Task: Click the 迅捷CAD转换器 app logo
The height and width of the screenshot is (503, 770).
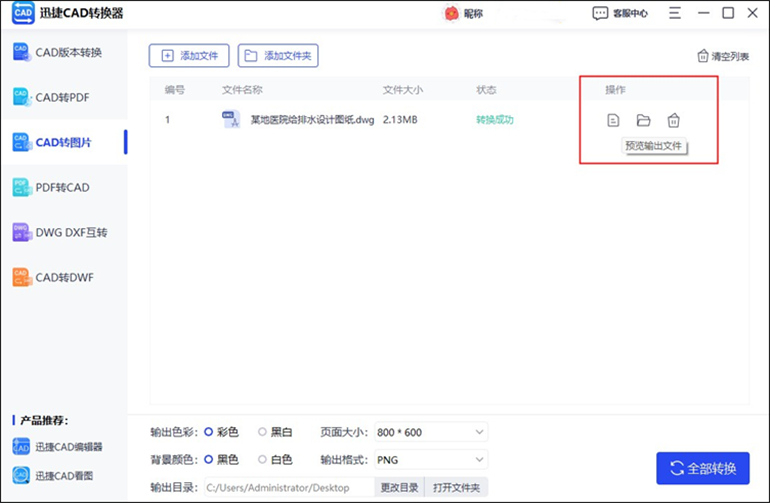Action: point(23,13)
